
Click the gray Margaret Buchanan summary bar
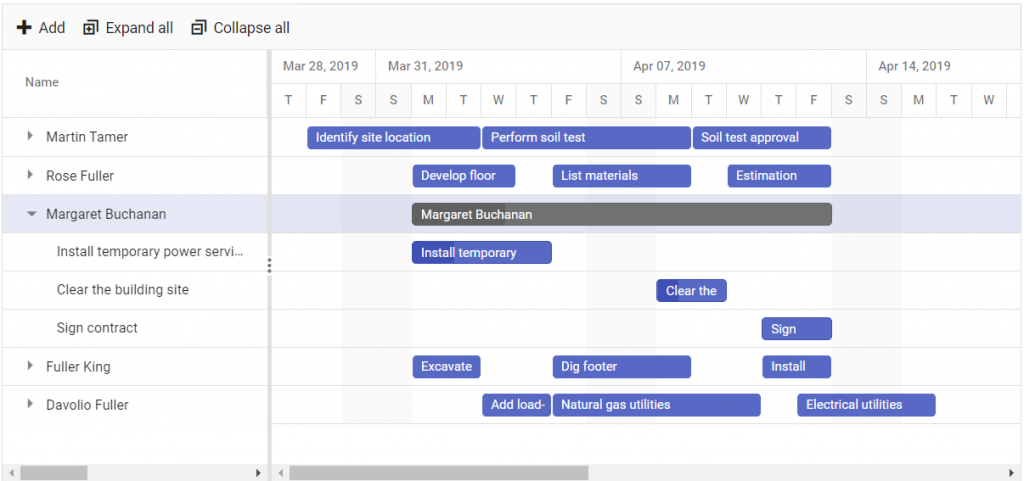click(622, 214)
